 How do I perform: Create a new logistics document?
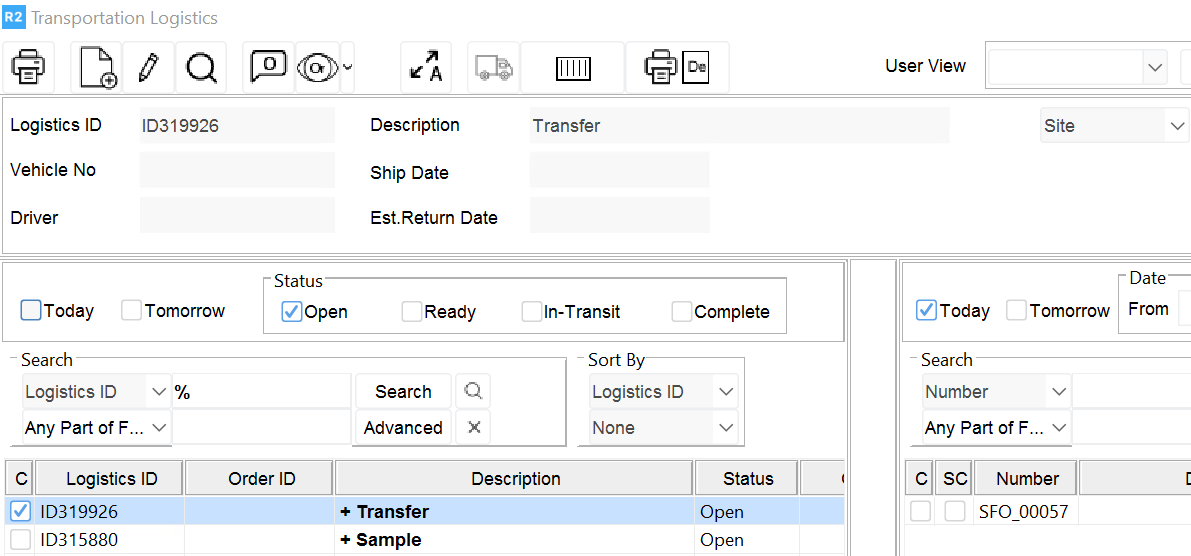pos(98,68)
